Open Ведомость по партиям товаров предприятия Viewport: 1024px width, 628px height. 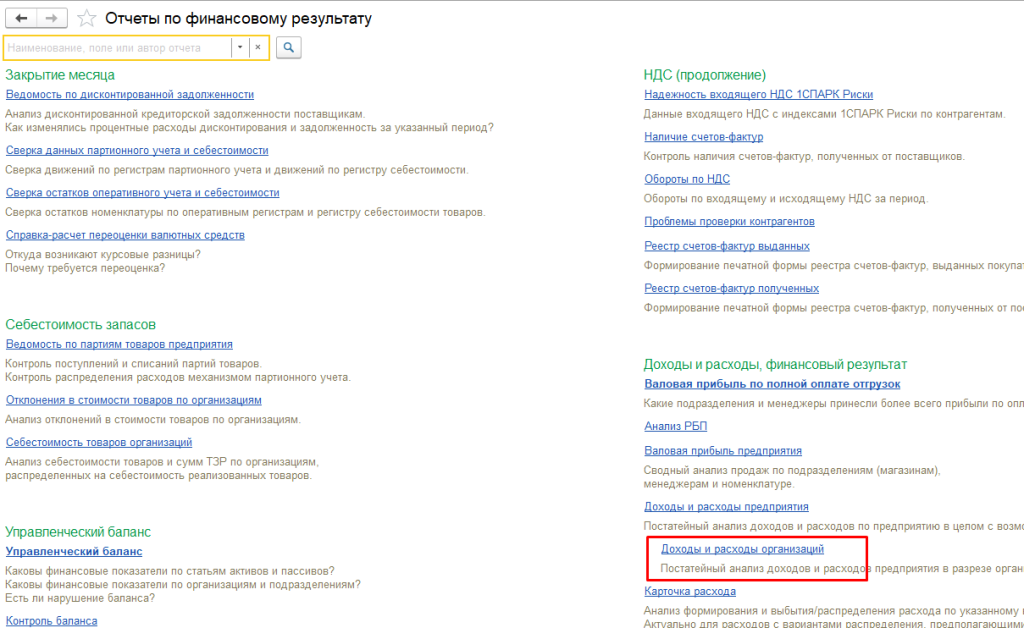(119, 343)
